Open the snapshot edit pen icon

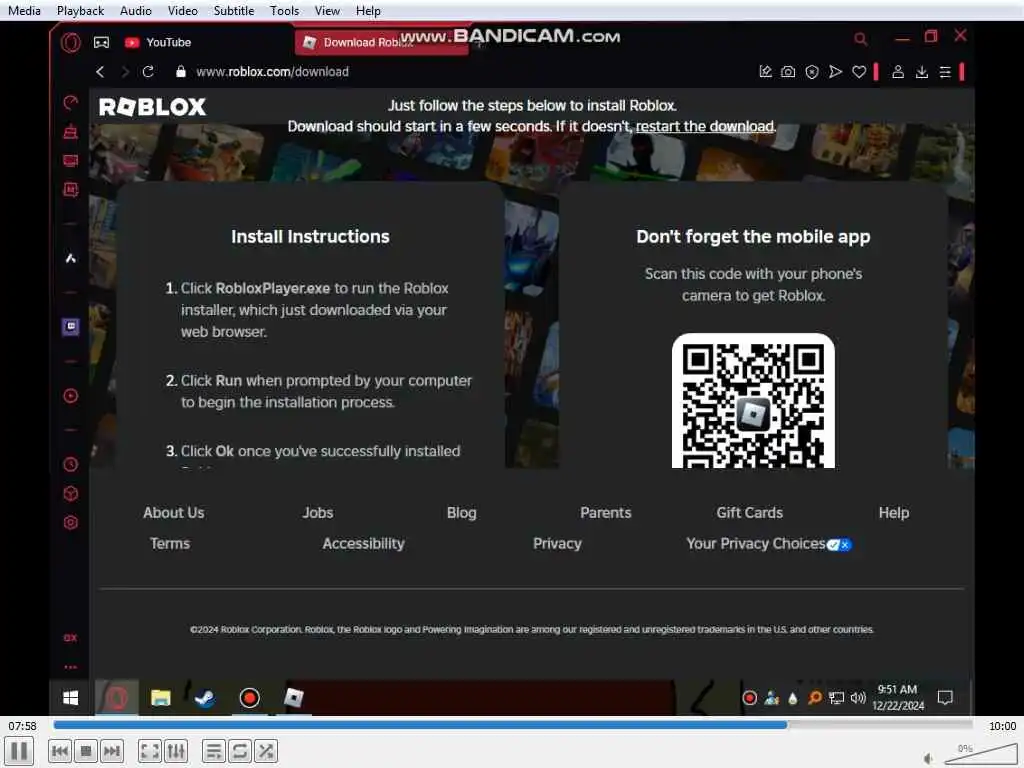pos(765,72)
